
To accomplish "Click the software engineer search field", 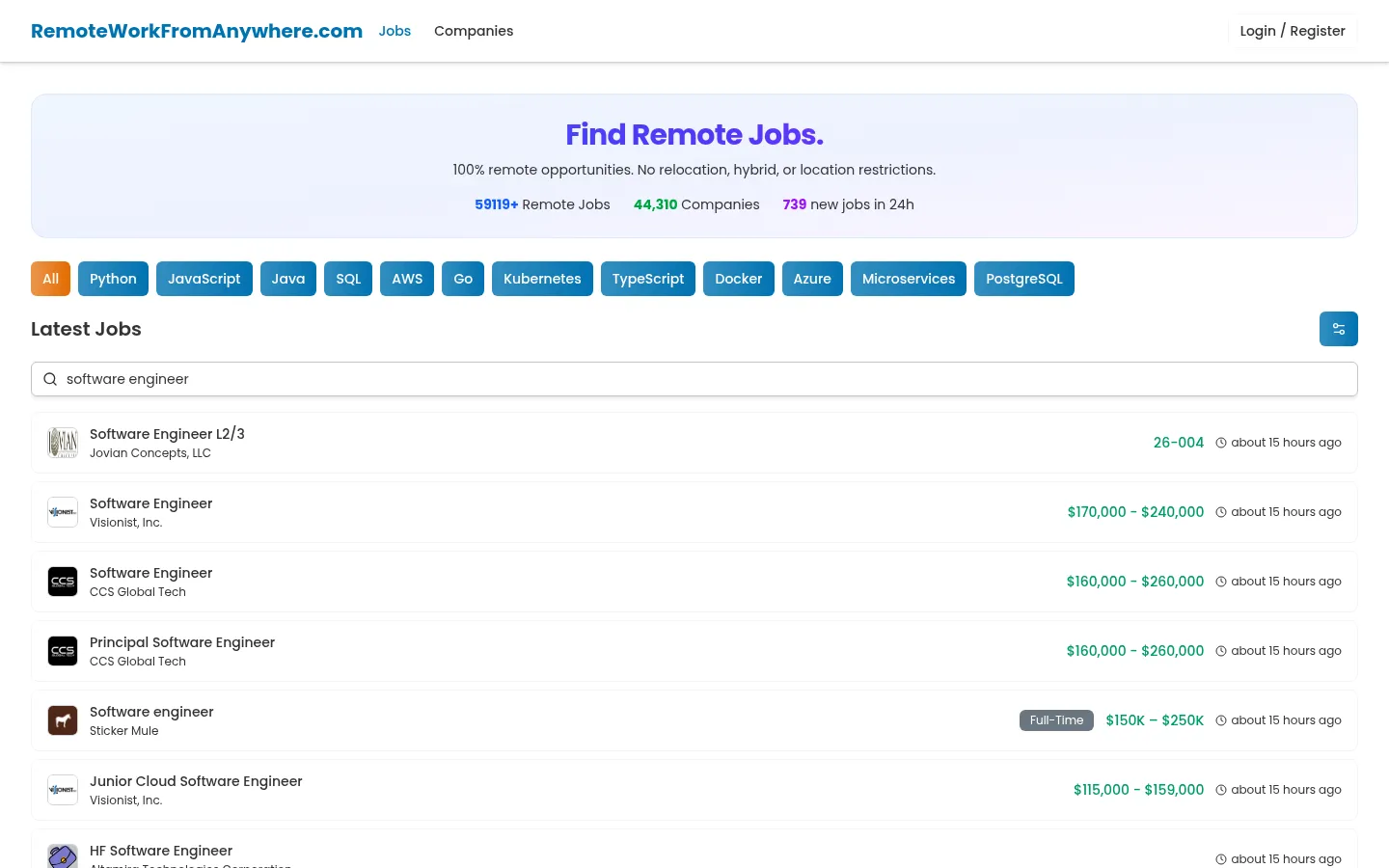I will [x=694, y=379].
